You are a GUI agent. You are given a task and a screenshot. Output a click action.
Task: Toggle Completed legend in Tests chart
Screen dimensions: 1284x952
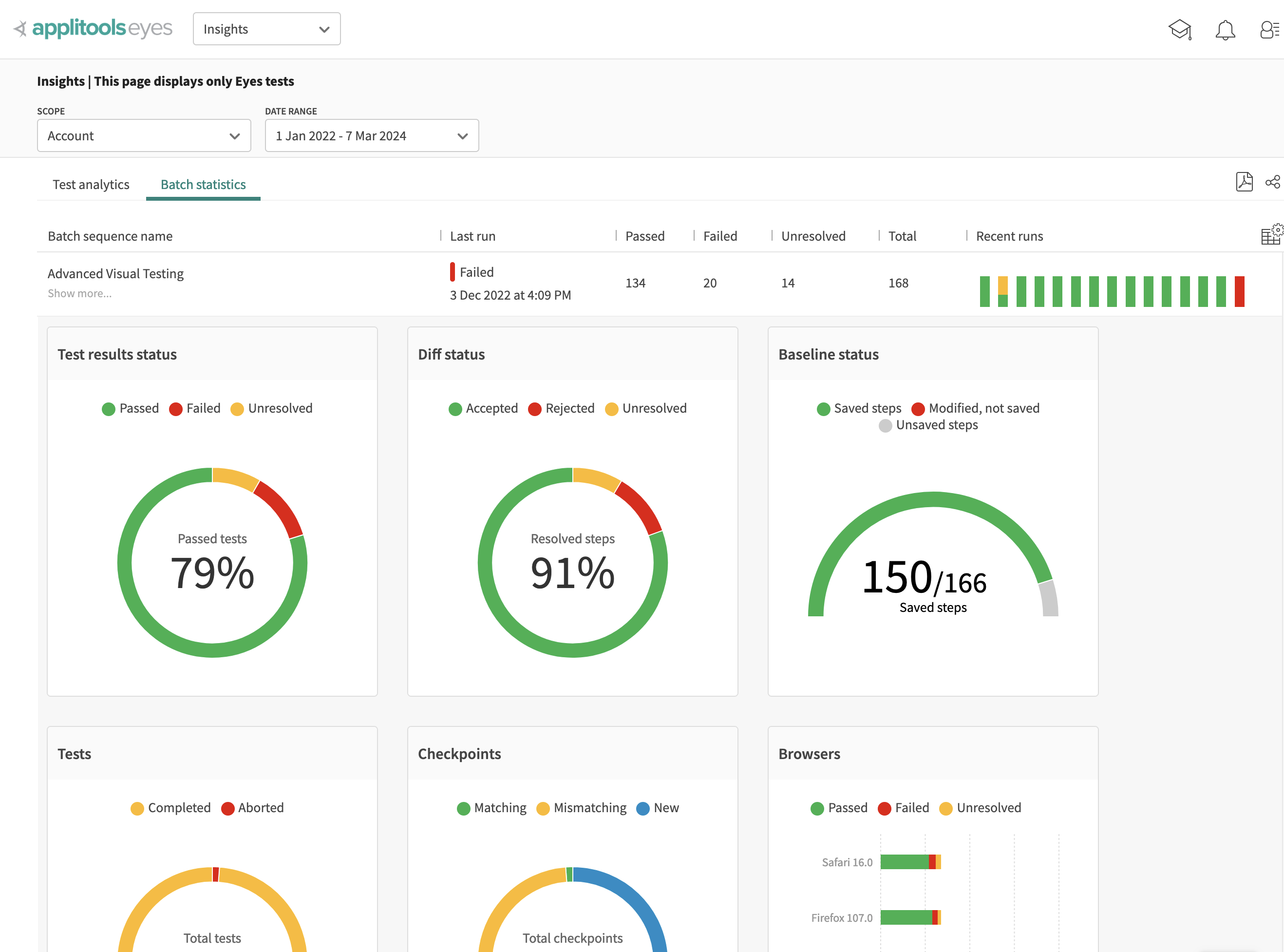[170, 808]
